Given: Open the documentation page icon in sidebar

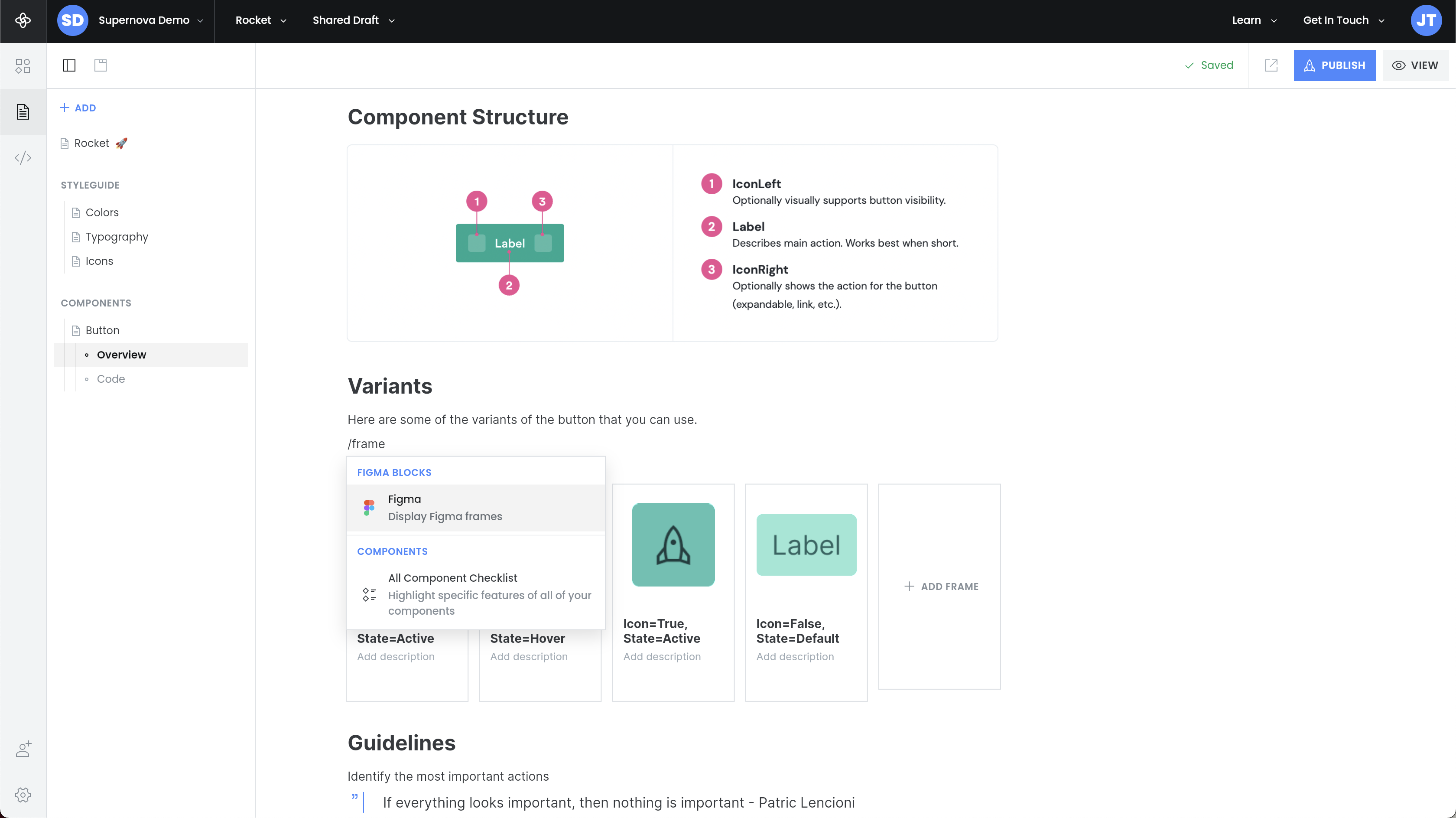Looking at the screenshot, I should pyautogui.click(x=23, y=112).
